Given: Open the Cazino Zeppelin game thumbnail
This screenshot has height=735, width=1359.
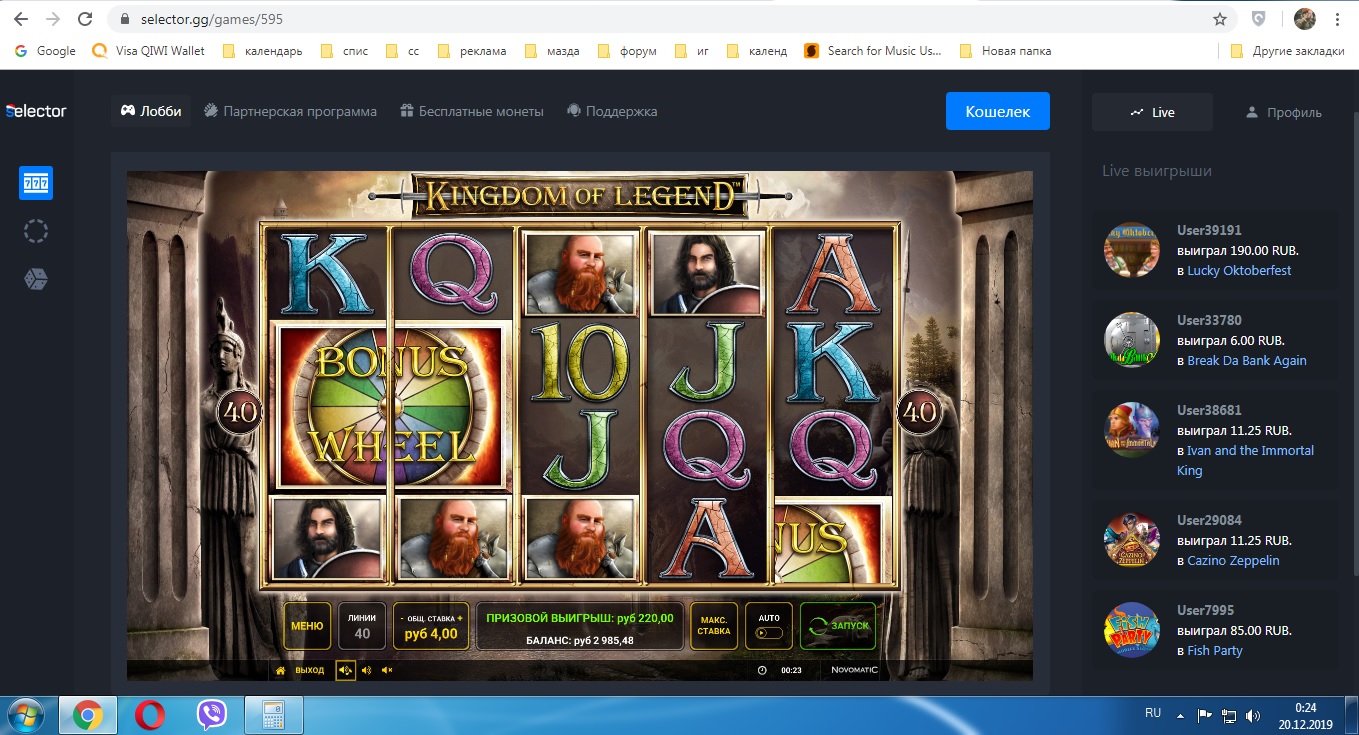Looking at the screenshot, I should coord(1131,540).
